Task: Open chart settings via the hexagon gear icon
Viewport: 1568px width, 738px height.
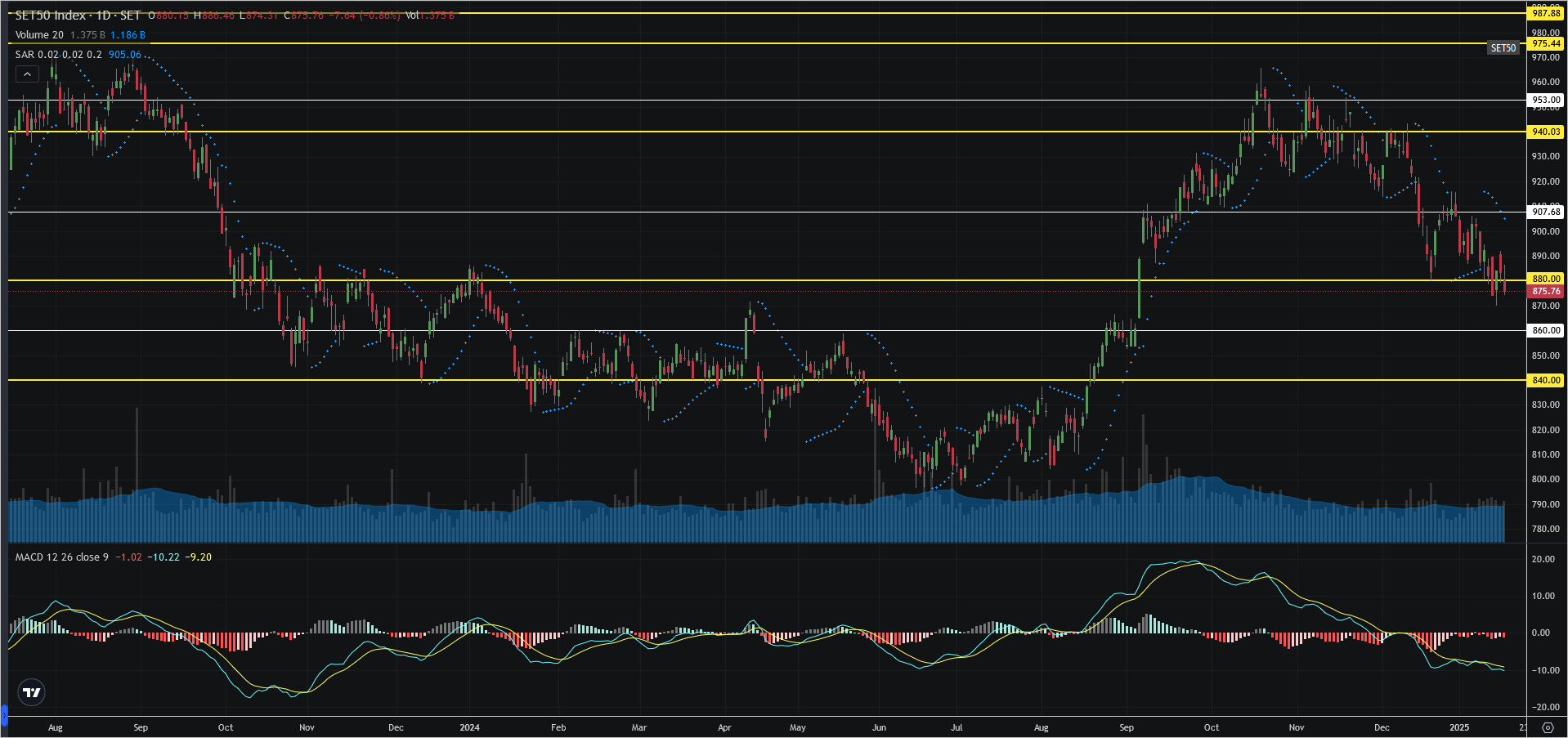Action: 1548,727
